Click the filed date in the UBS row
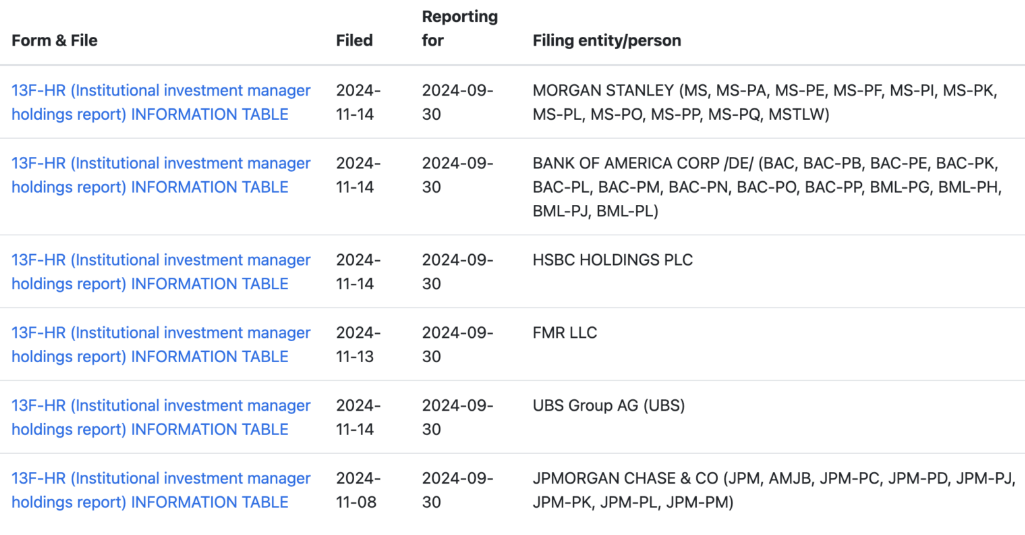The image size is (1025, 535). [358, 417]
